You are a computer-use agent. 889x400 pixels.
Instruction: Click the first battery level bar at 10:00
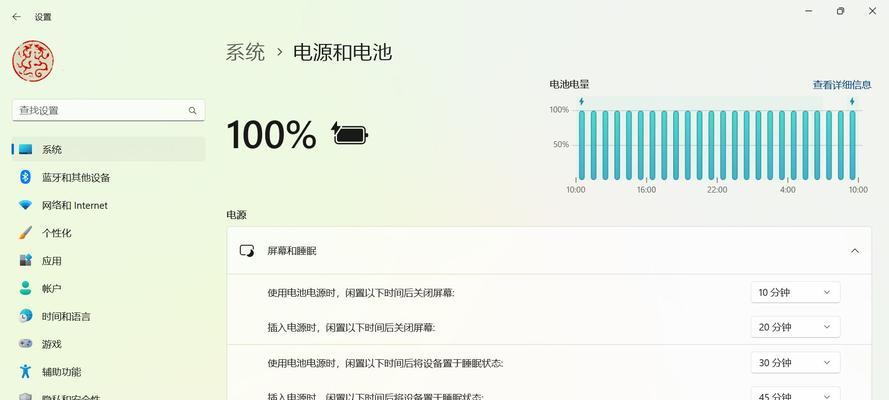[x=582, y=145]
